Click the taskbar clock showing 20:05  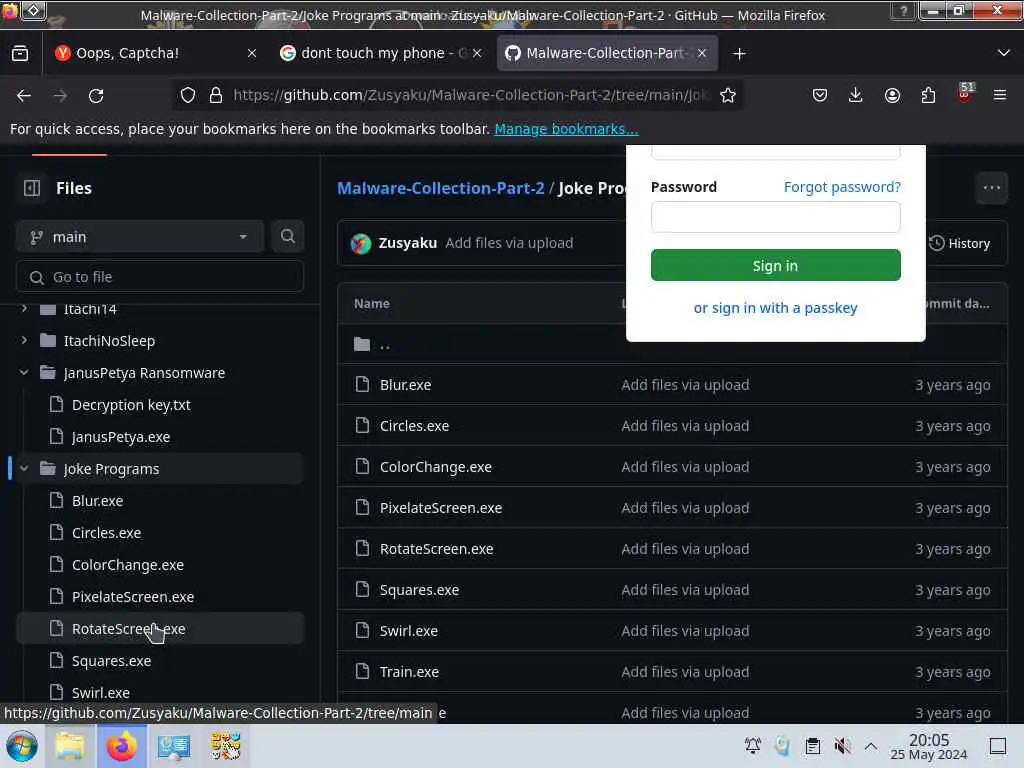click(x=929, y=747)
